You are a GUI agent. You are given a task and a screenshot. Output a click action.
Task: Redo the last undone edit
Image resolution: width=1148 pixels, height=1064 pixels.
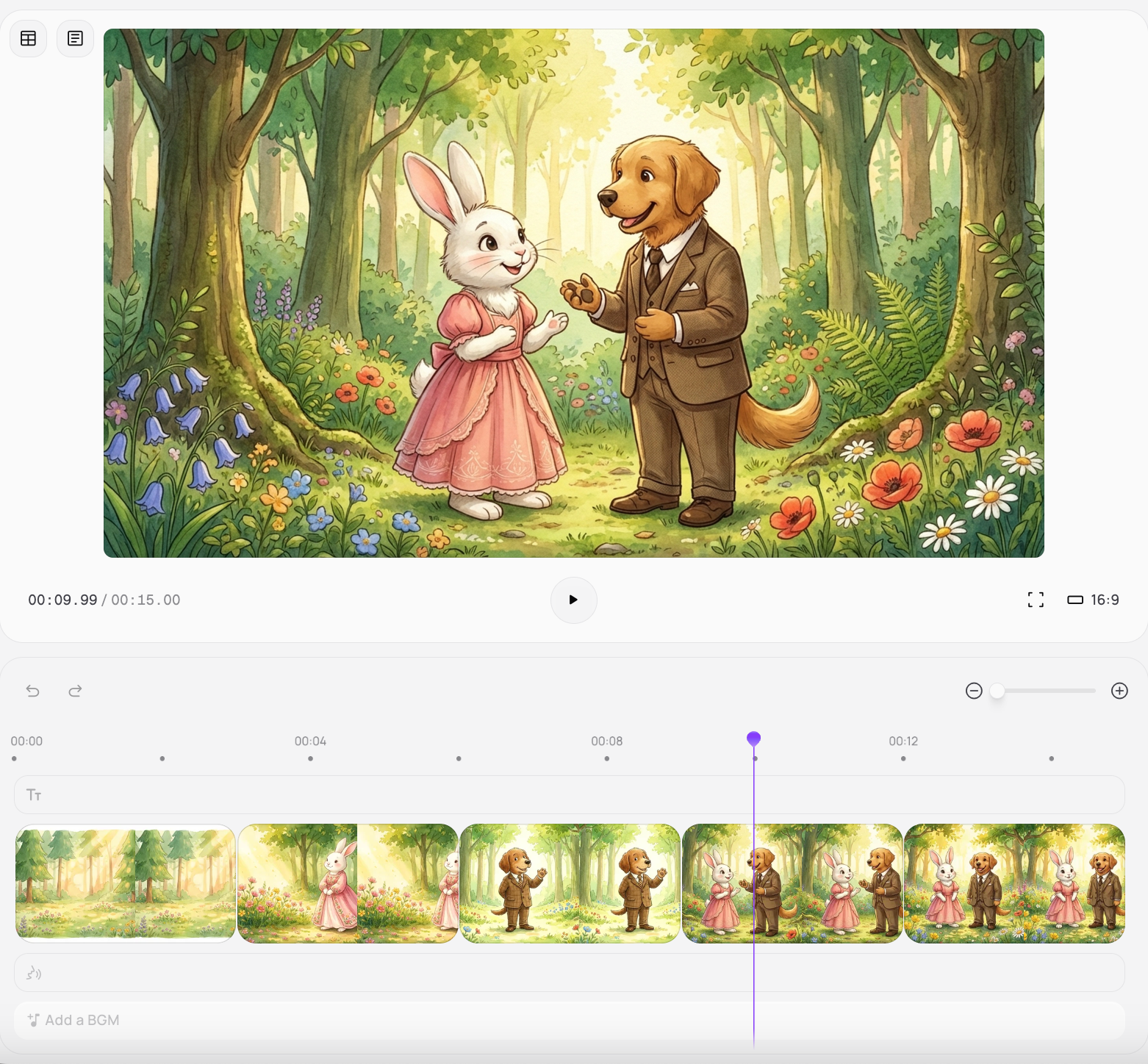pyautogui.click(x=75, y=691)
